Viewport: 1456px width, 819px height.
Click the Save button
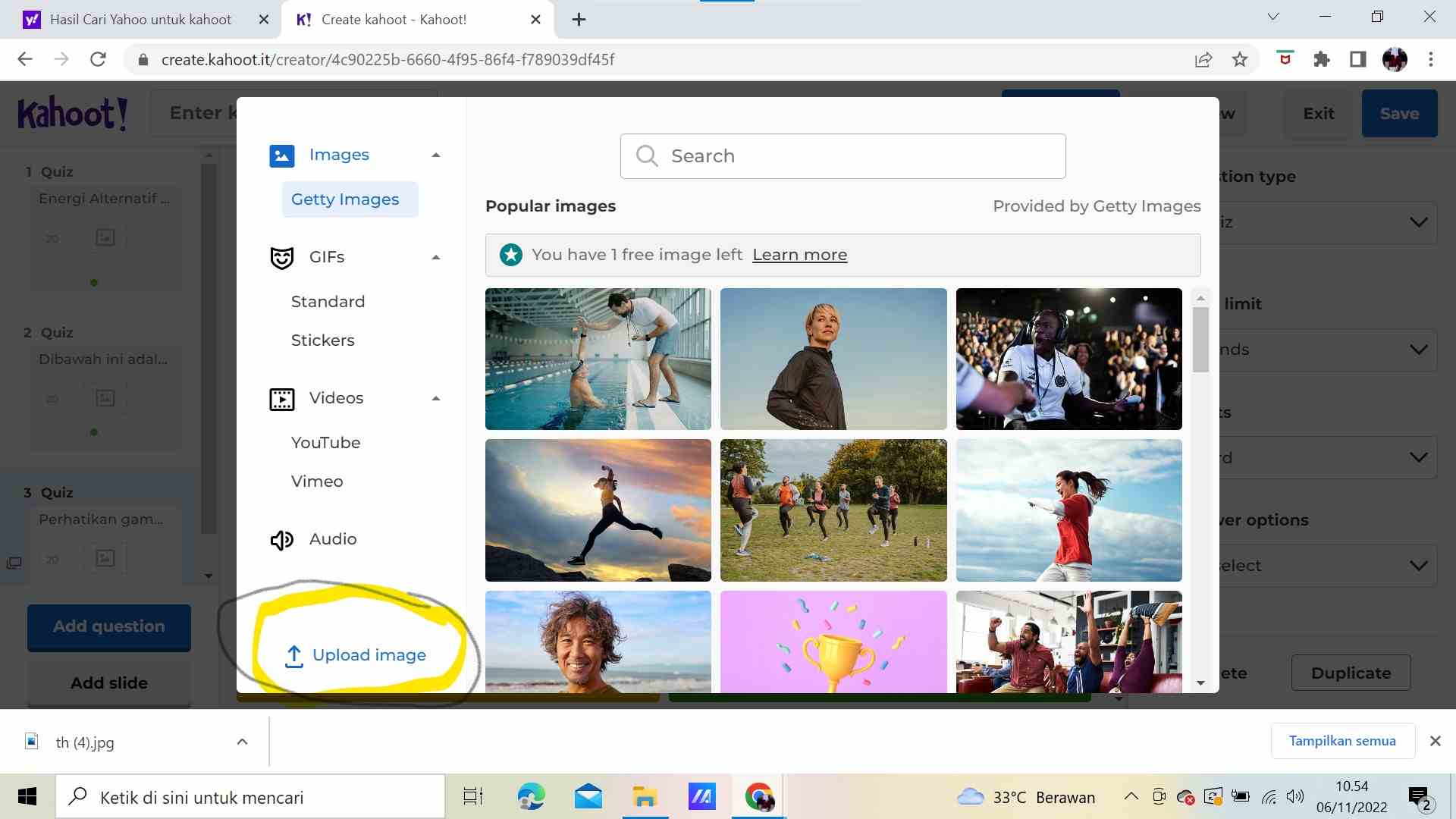pyautogui.click(x=1399, y=114)
